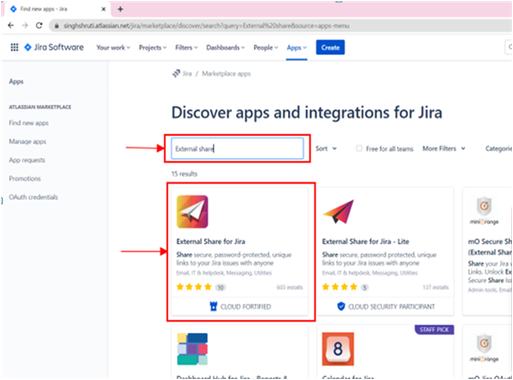513x380 pixels.
Task: Click the Jira Software logo
Action: pos(54,47)
